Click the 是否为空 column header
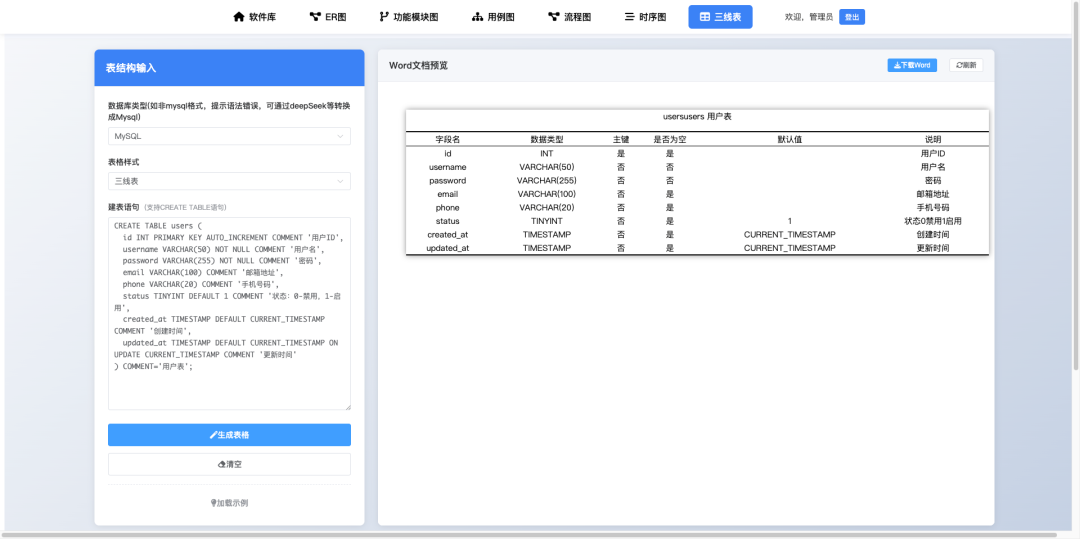 [670, 139]
